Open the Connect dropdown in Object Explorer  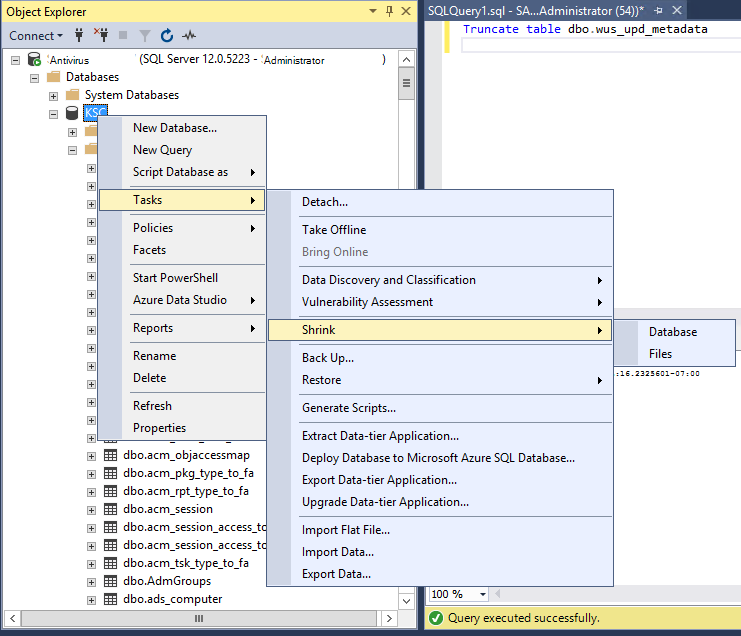coord(36,35)
